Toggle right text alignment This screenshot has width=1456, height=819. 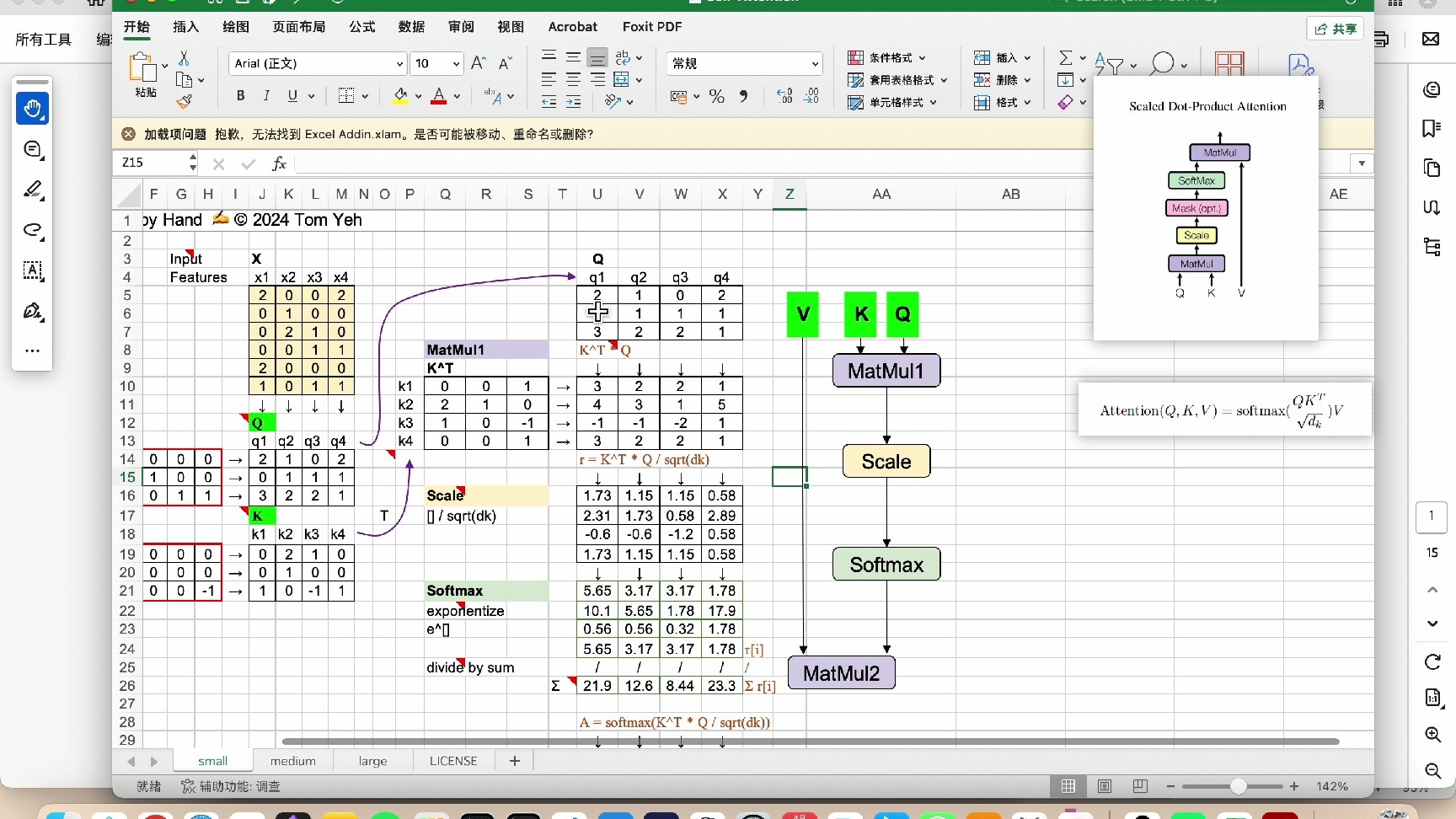coord(597,80)
